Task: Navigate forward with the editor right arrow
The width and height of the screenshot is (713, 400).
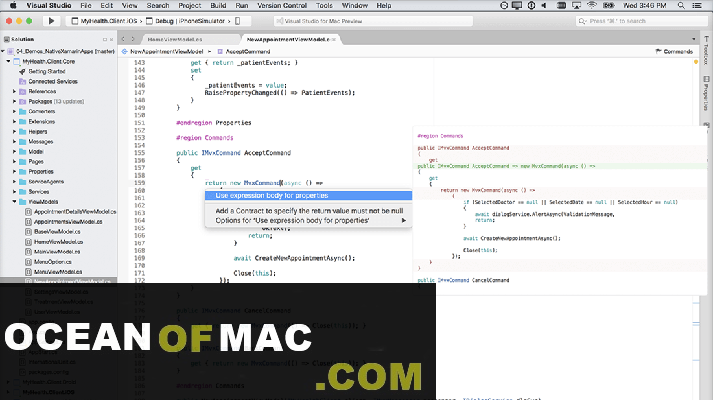Action: click(x=133, y=39)
